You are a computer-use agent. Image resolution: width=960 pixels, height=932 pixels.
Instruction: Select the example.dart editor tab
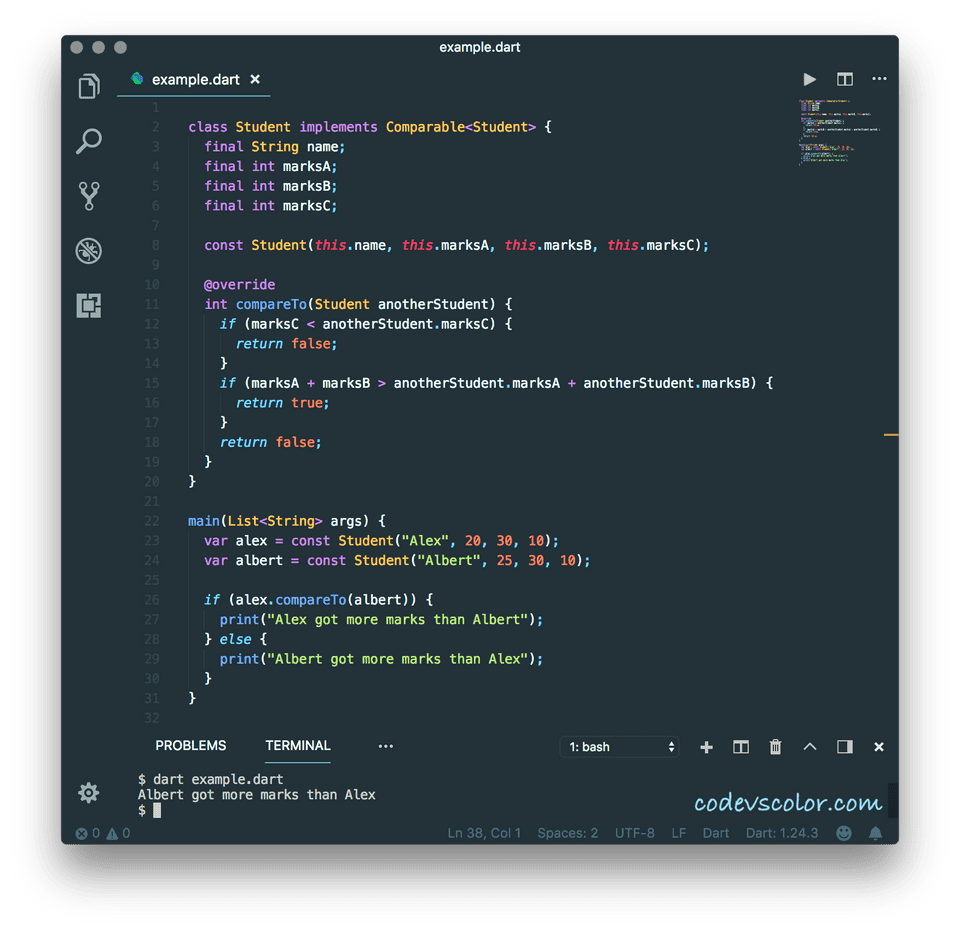pyautogui.click(x=193, y=80)
